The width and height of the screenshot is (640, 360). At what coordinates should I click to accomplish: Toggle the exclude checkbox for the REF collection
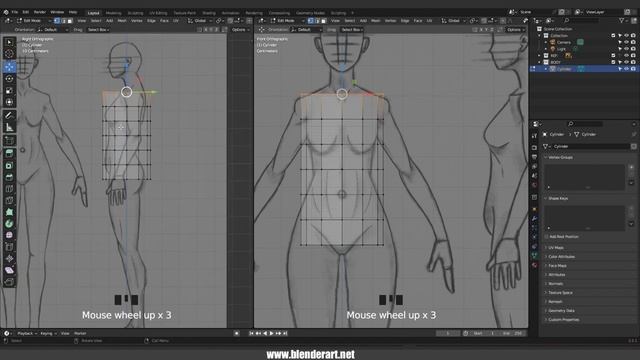[x=613, y=56]
